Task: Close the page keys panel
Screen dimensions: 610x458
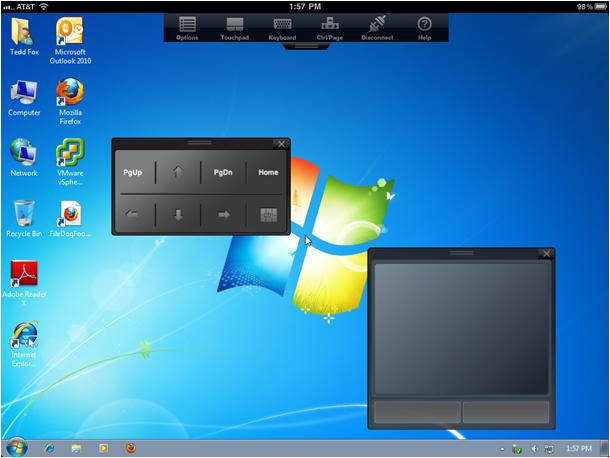Action: click(282, 144)
